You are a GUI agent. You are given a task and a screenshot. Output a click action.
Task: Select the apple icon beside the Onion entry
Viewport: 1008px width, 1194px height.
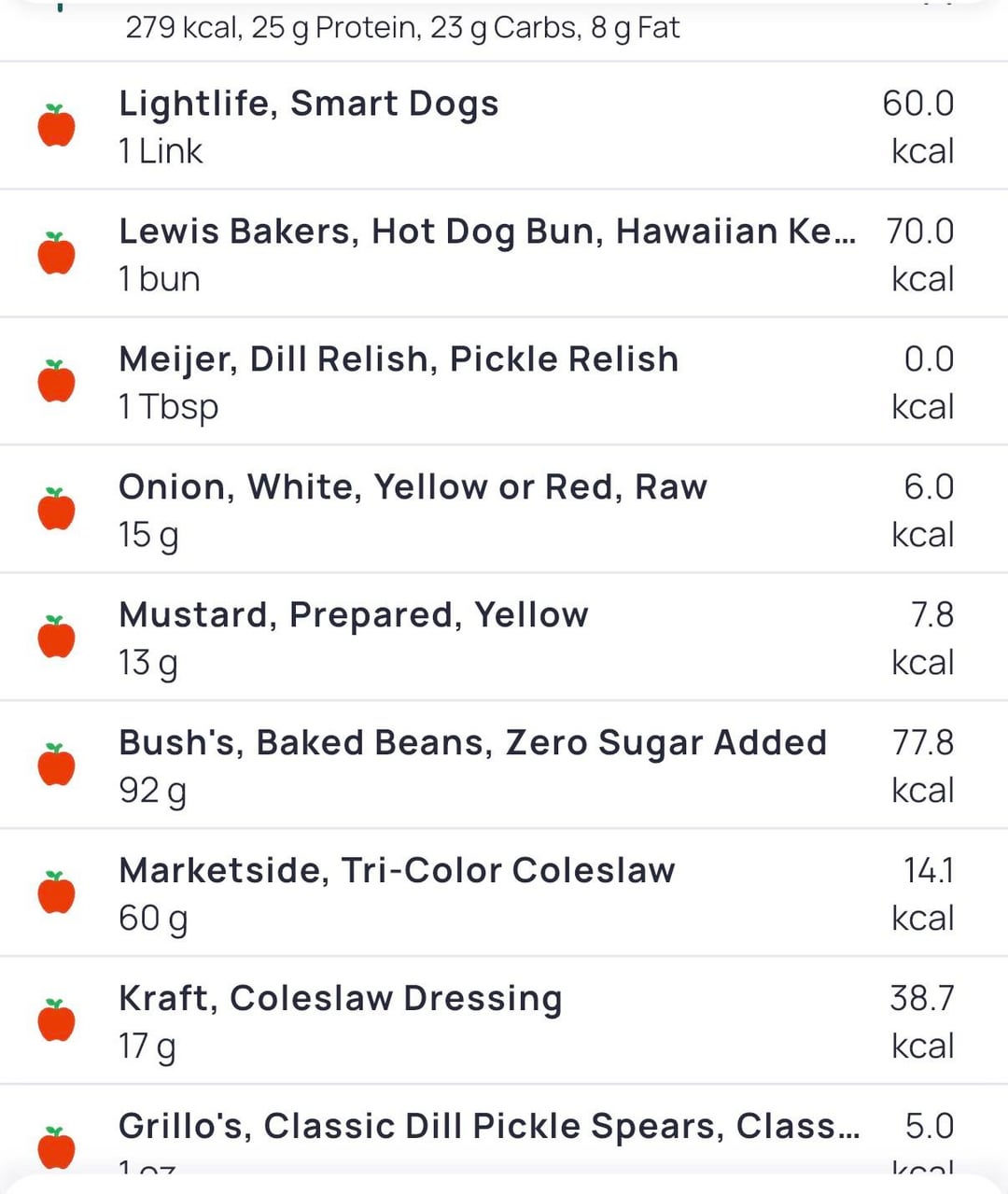[x=56, y=510]
